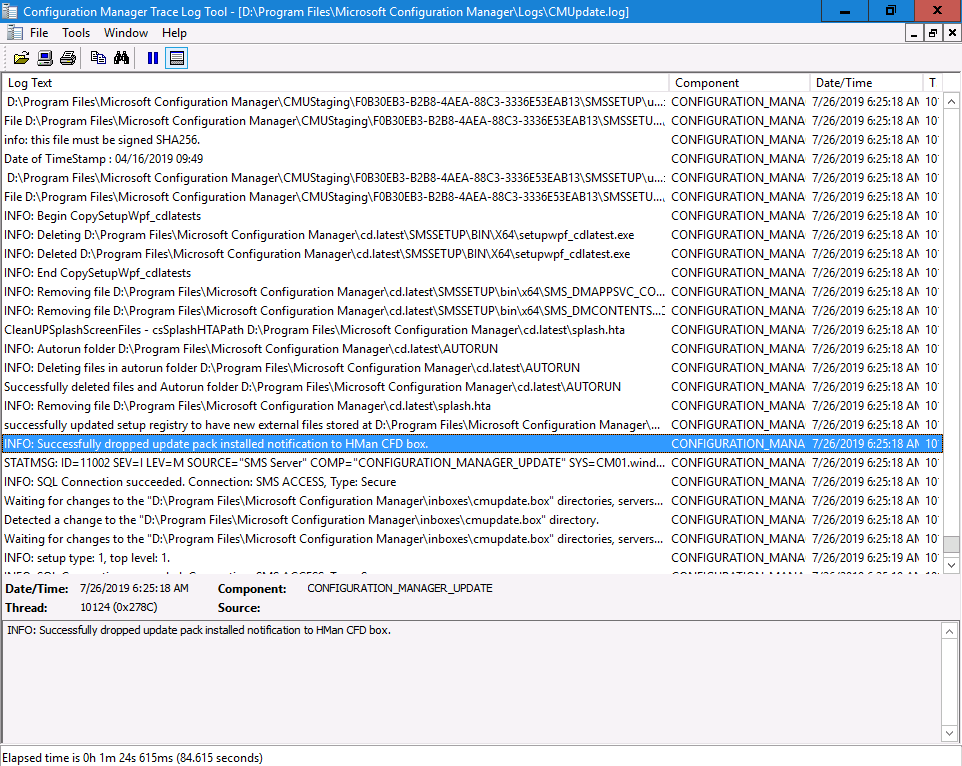The width and height of the screenshot is (962, 766).
Task: Select row 'INFO: Removing file ...cd.latest\splash.hta'
Action: [x=472, y=406]
